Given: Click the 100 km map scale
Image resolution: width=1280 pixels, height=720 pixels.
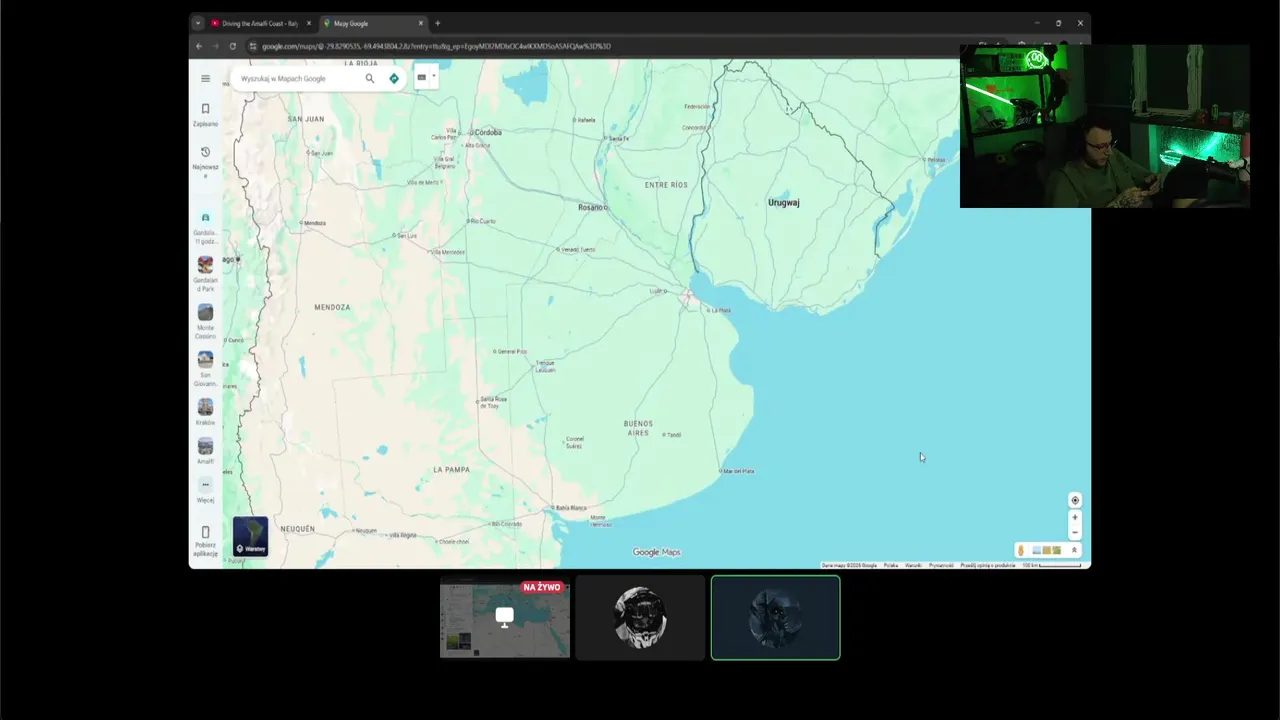Looking at the screenshot, I should pos(1051,565).
